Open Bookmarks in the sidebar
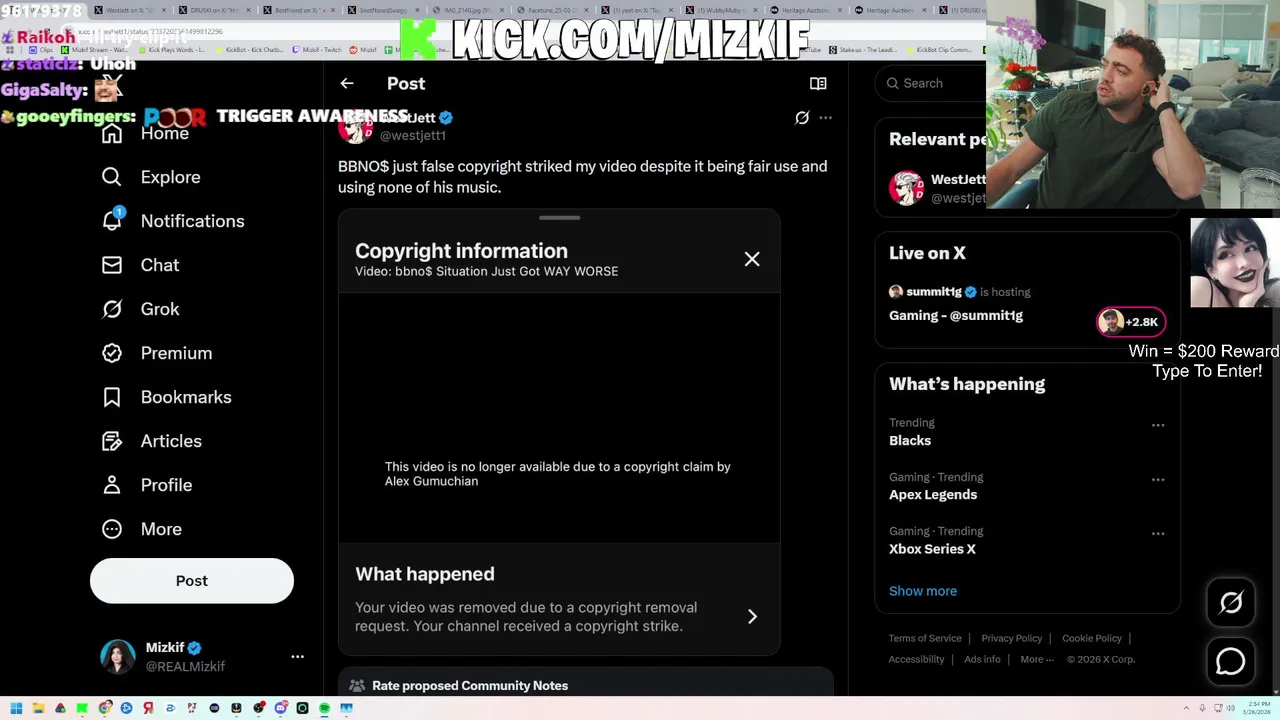The image size is (1280, 720). click(x=166, y=397)
